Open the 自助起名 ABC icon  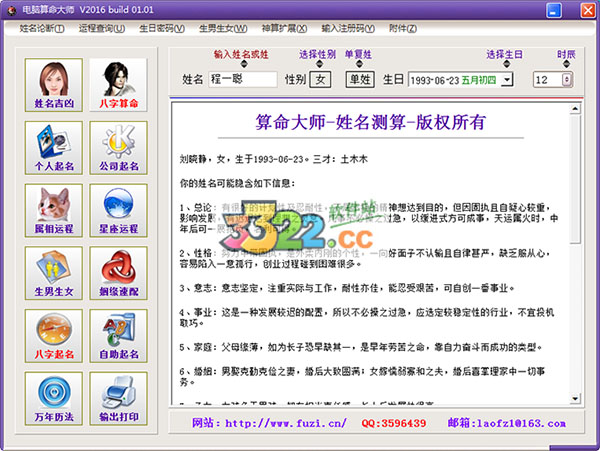(x=118, y=336)
